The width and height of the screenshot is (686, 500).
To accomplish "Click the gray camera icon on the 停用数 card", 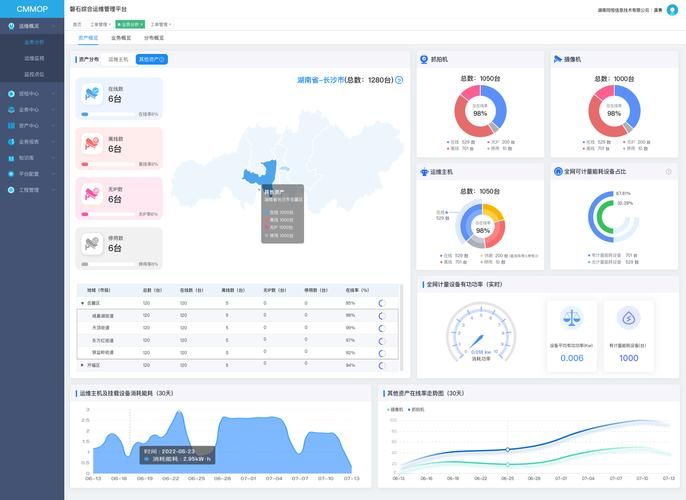I will tap(92, 244).
